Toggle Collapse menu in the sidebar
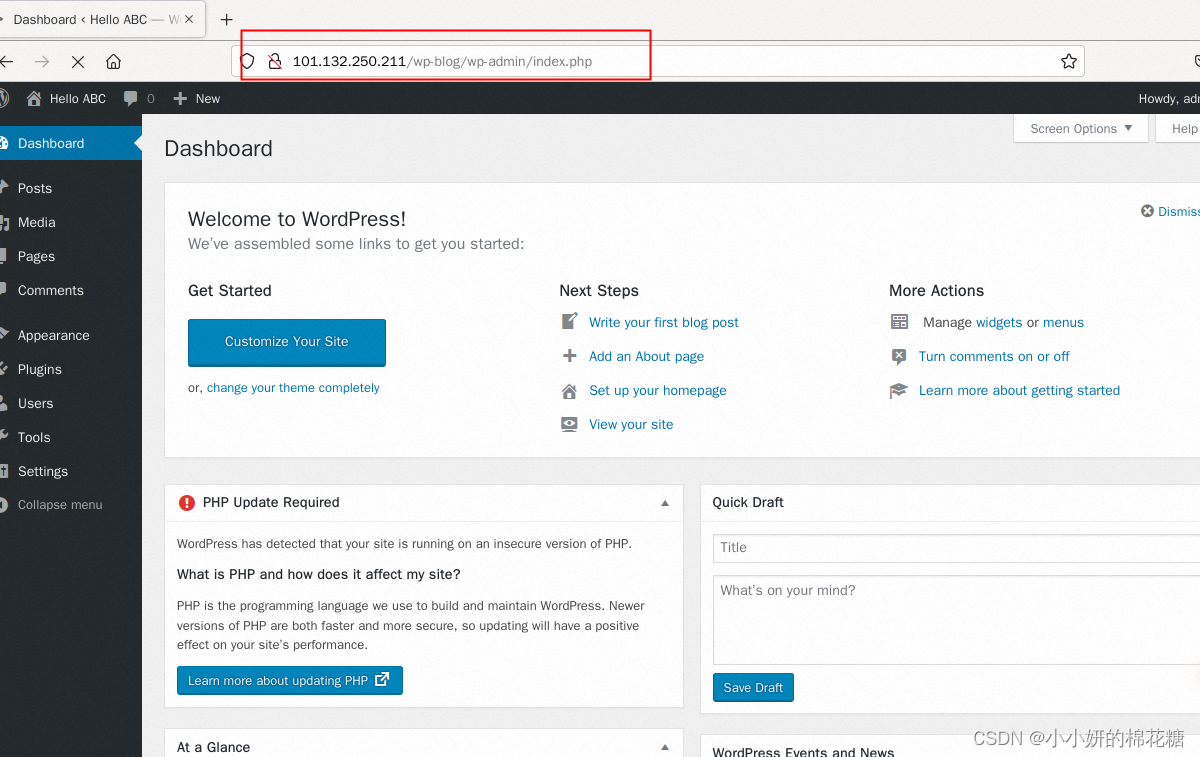This screenshot has height=757, width=1200. click(x=62, y=505)
